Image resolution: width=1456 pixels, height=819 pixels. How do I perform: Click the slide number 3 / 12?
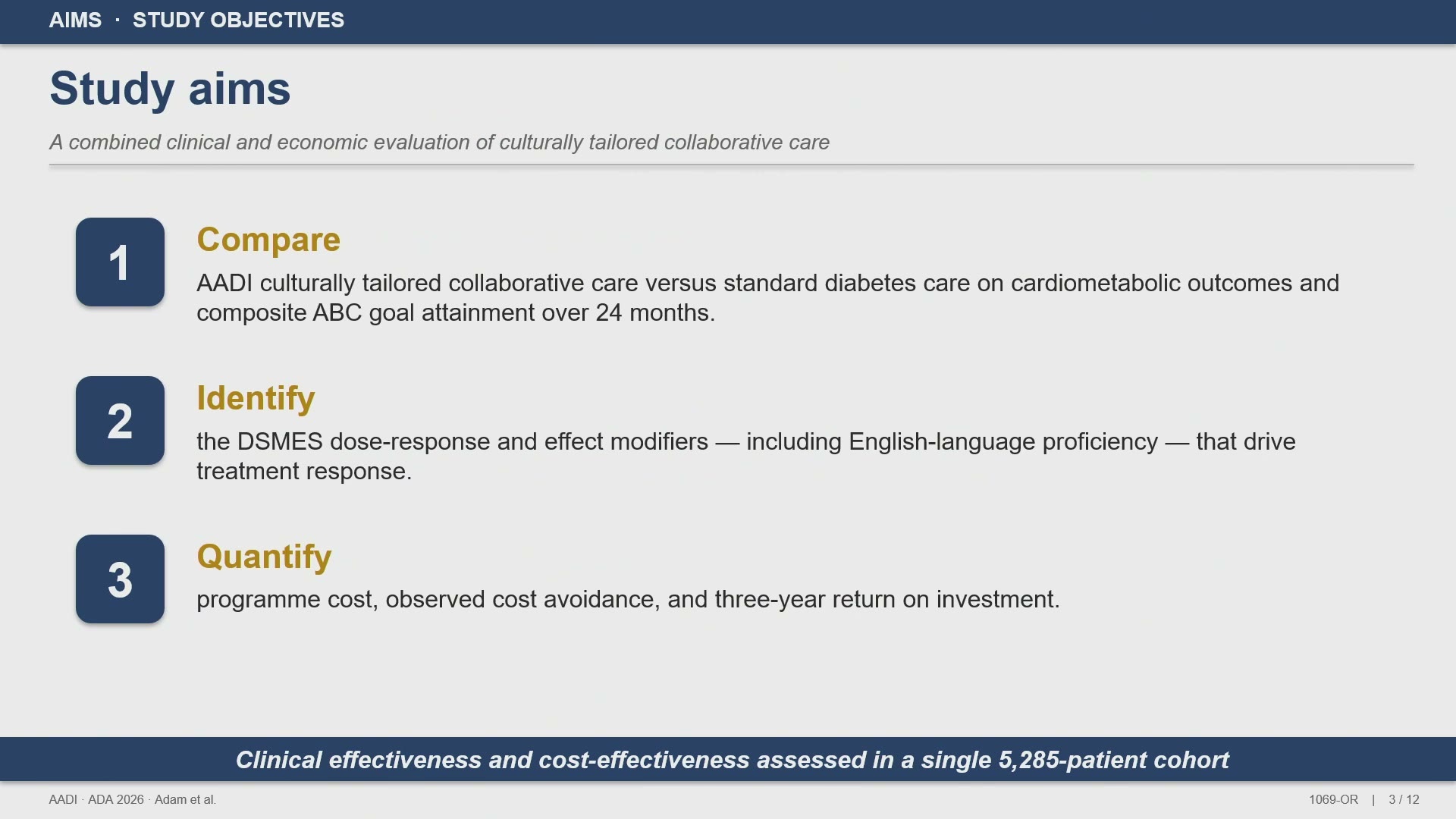(x=1404, y=800)
